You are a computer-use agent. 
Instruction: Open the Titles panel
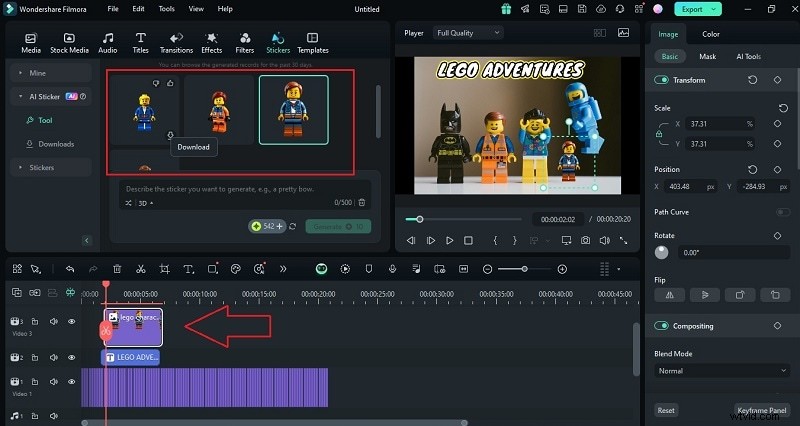click(140, 43)
